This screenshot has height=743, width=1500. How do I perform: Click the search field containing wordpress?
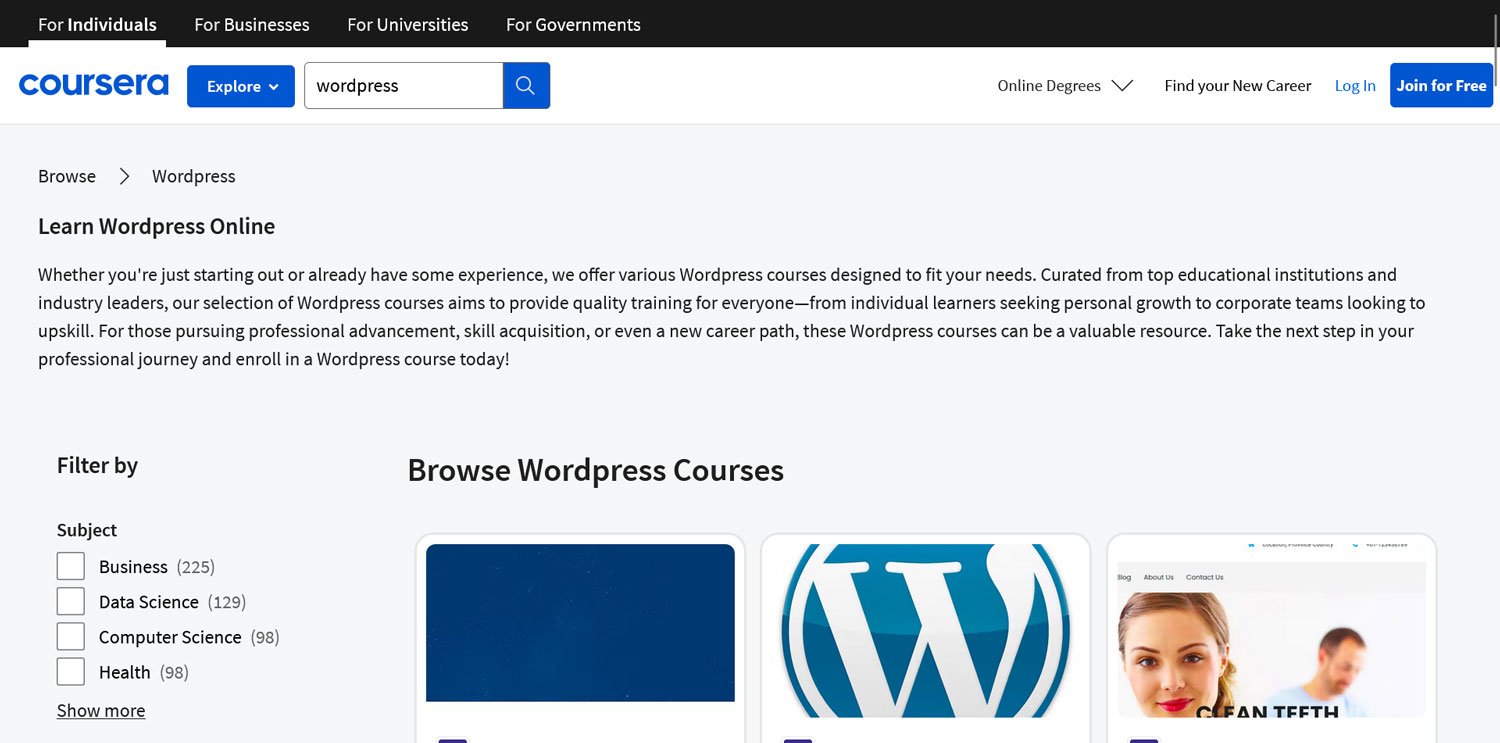point(403,86)
